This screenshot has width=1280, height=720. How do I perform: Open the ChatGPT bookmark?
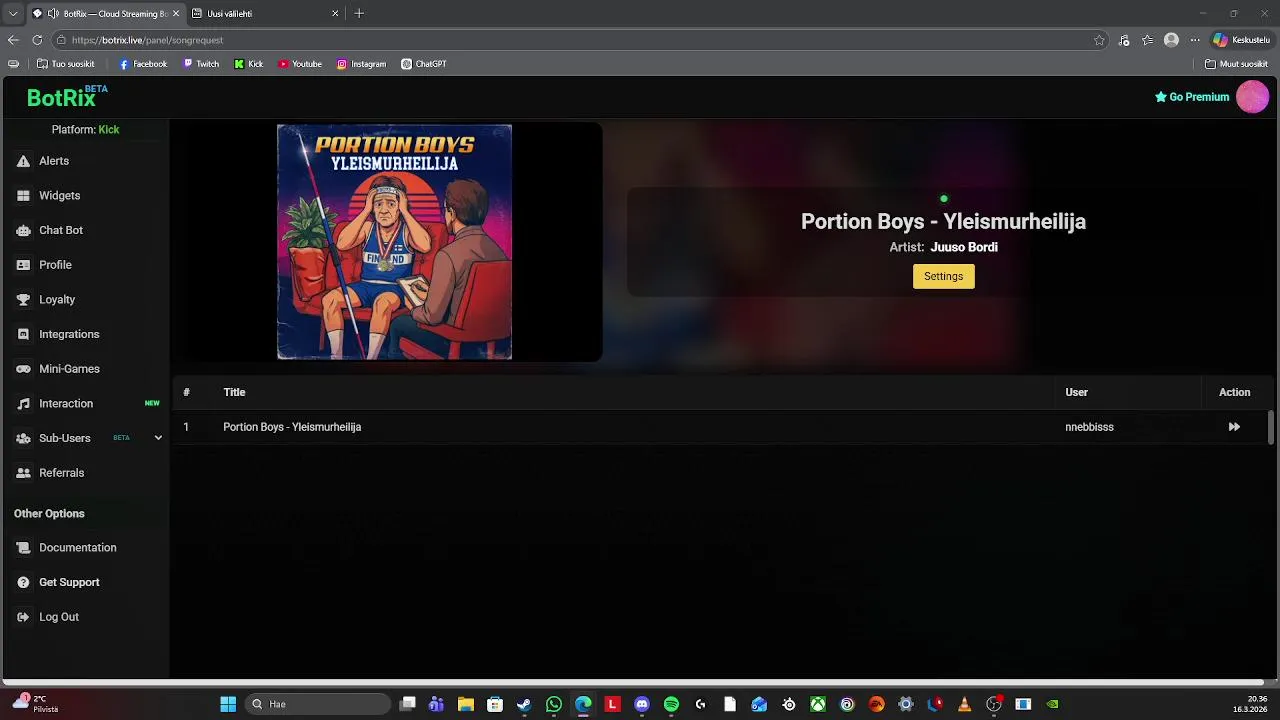(424, 64)
